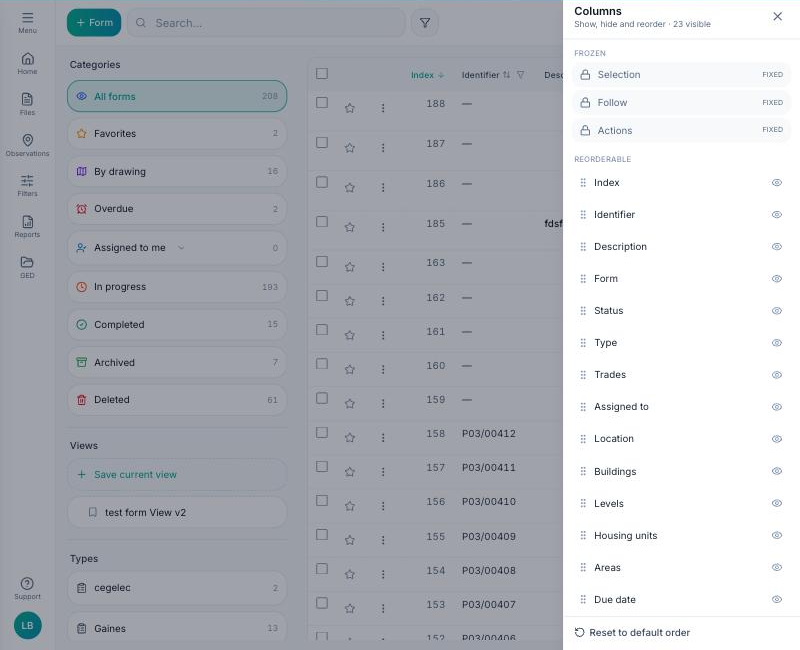Toggle visibility of Form column
This screenshot has width=800, height=650.
click(777, 279)
